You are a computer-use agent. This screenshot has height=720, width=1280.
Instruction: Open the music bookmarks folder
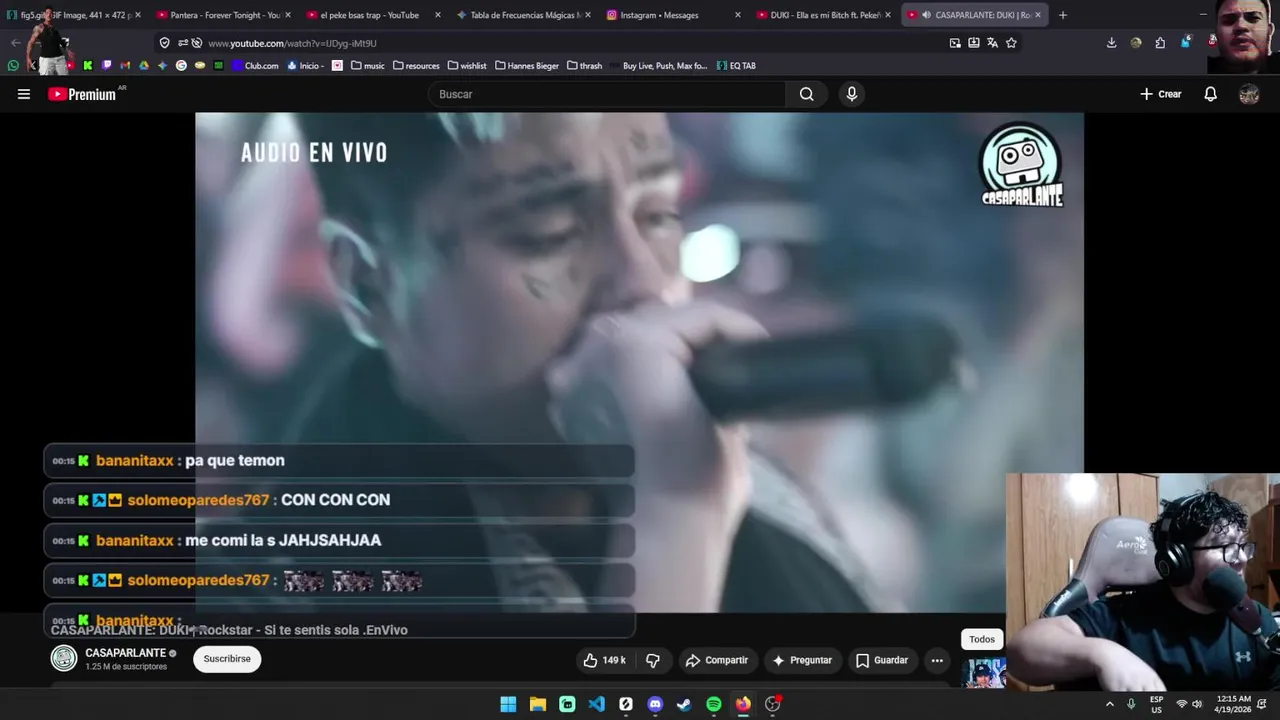click(368, 66)
